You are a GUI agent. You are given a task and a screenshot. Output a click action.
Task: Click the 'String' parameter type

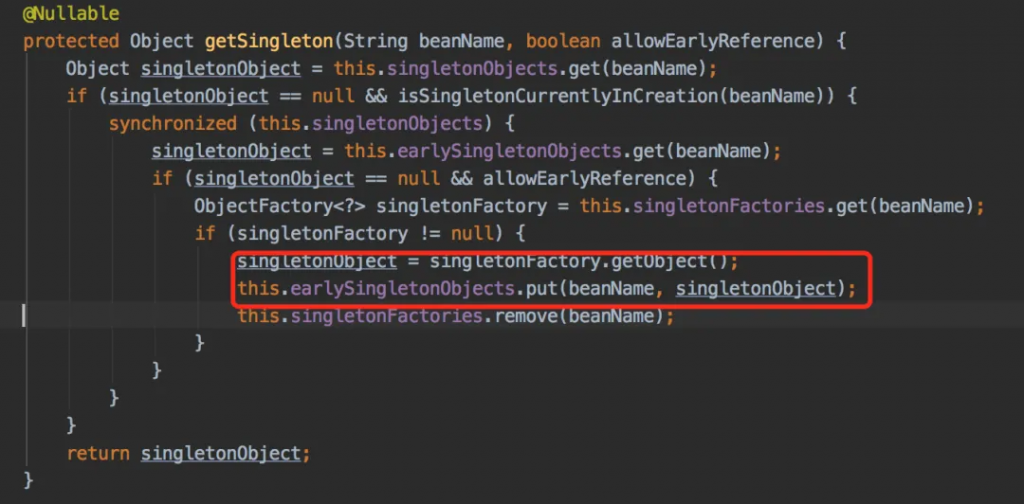tap(375, 41)
